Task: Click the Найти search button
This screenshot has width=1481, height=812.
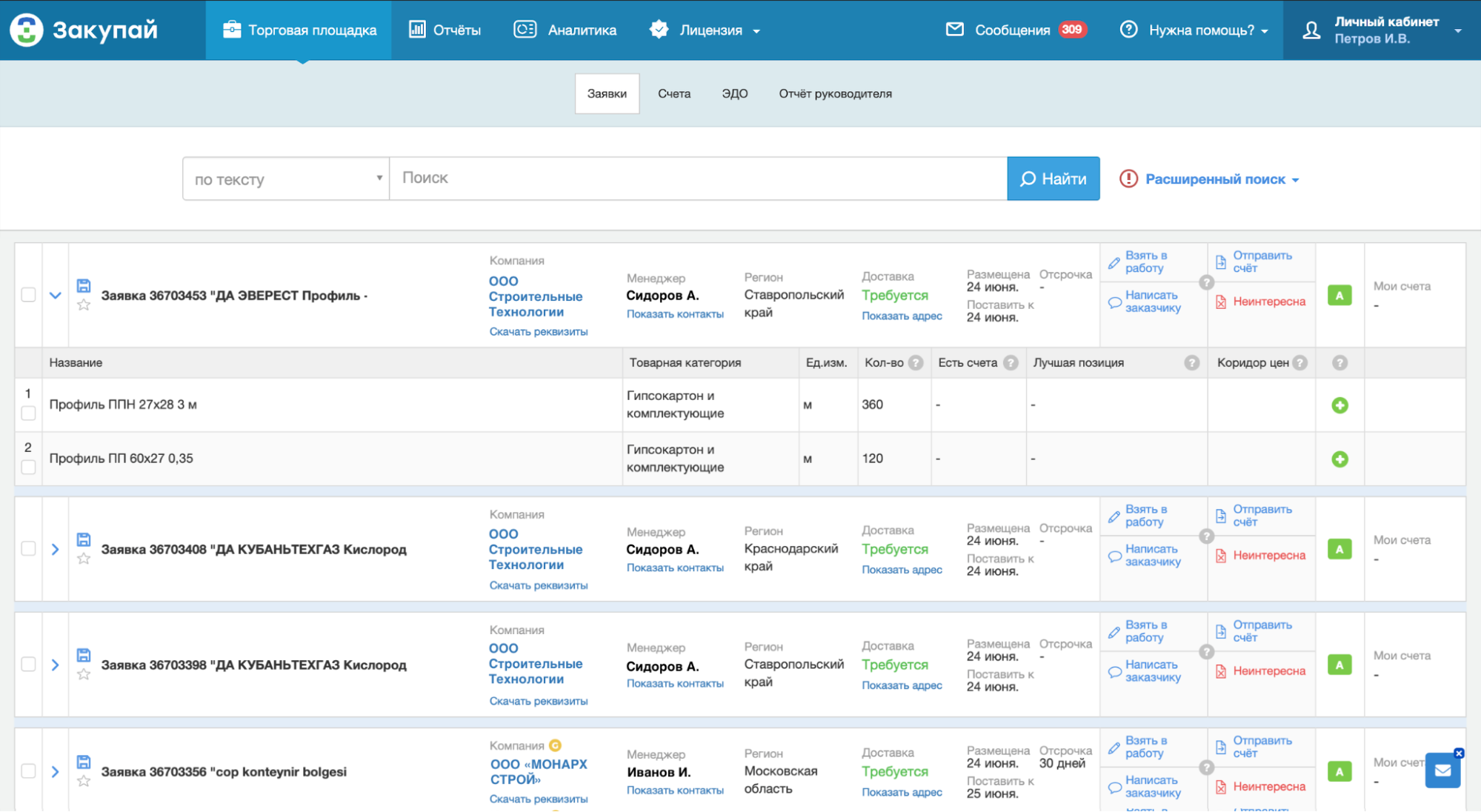Action: [x=1053, y=179]
